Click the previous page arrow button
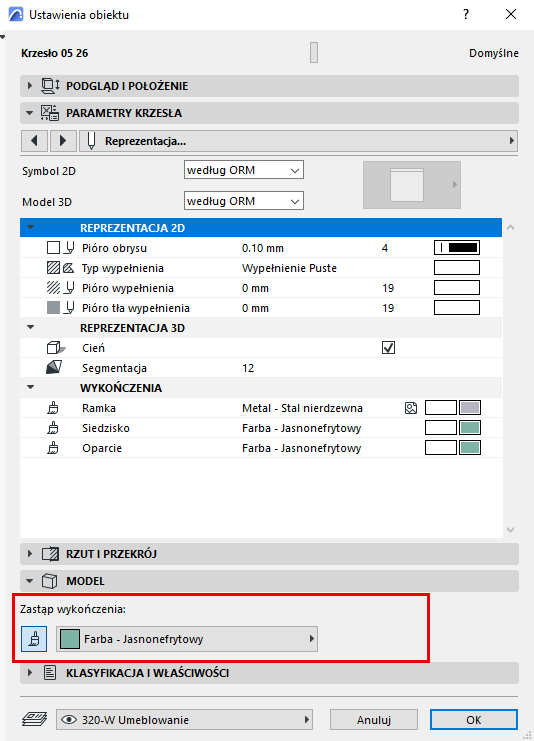 click(34, 141)
